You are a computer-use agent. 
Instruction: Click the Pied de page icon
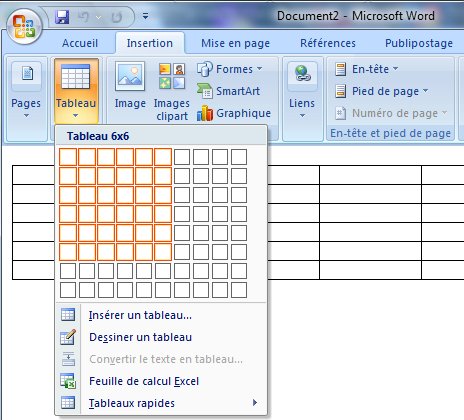pyautogui.click(x=340, y=91)
